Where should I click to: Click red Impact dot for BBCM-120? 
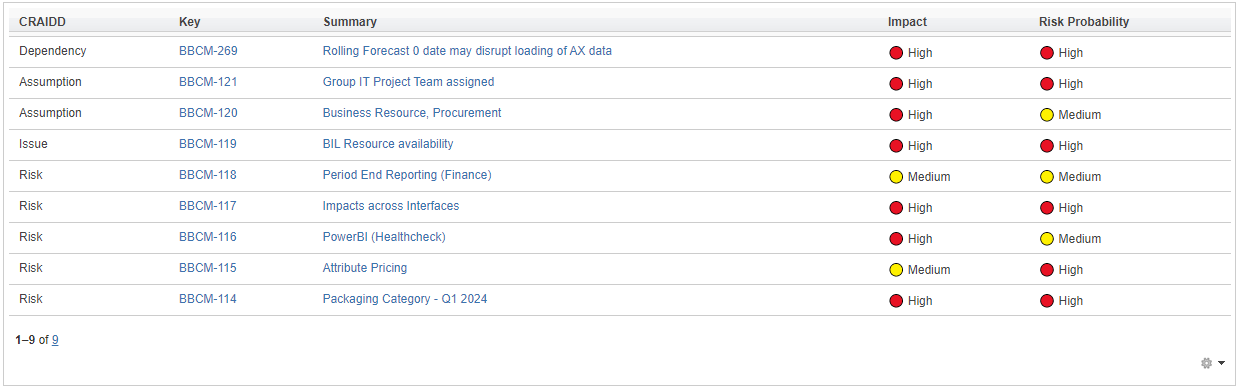(896, 115)
